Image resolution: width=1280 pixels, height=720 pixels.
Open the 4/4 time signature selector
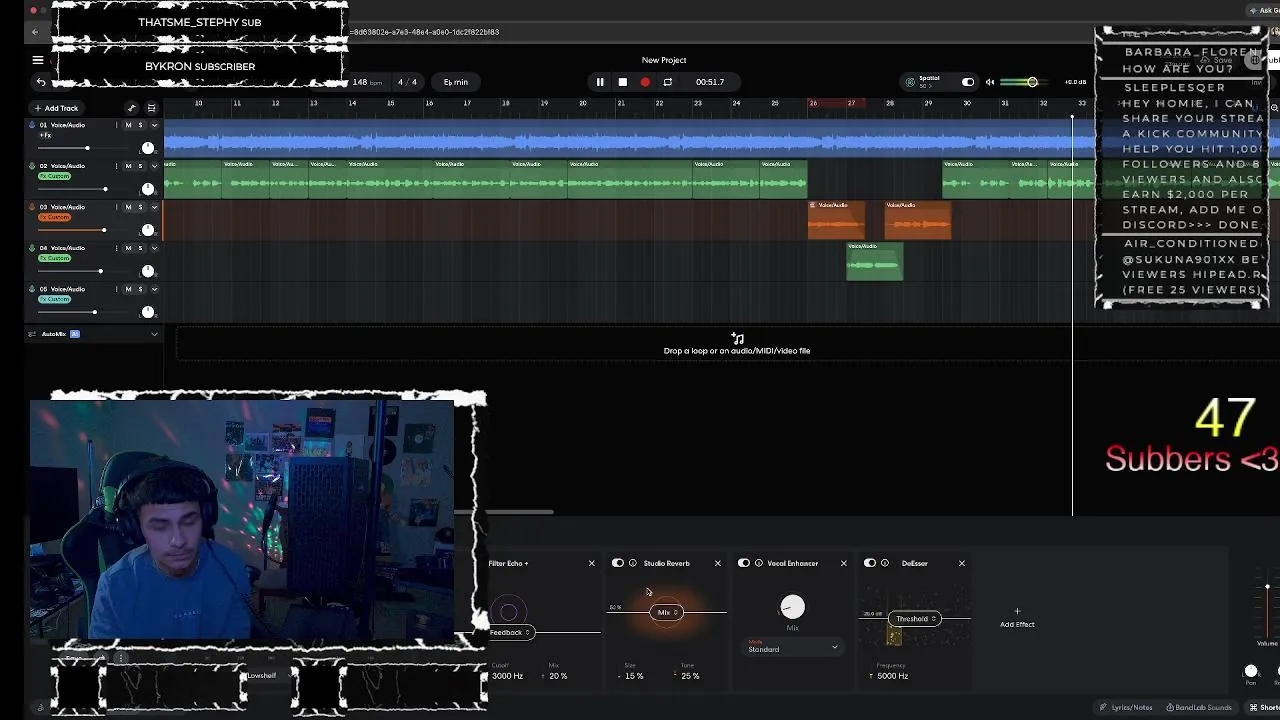click(407, 82)
